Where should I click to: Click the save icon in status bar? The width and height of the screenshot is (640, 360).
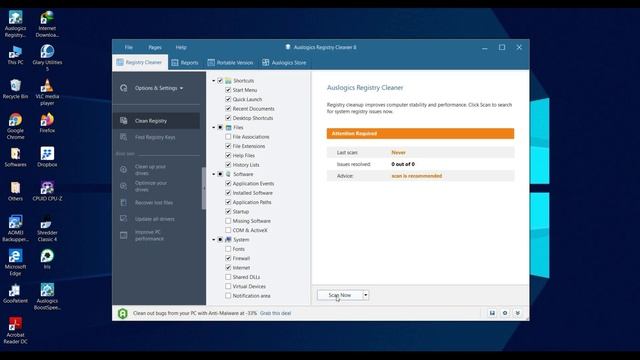click(x=492, y=313)
